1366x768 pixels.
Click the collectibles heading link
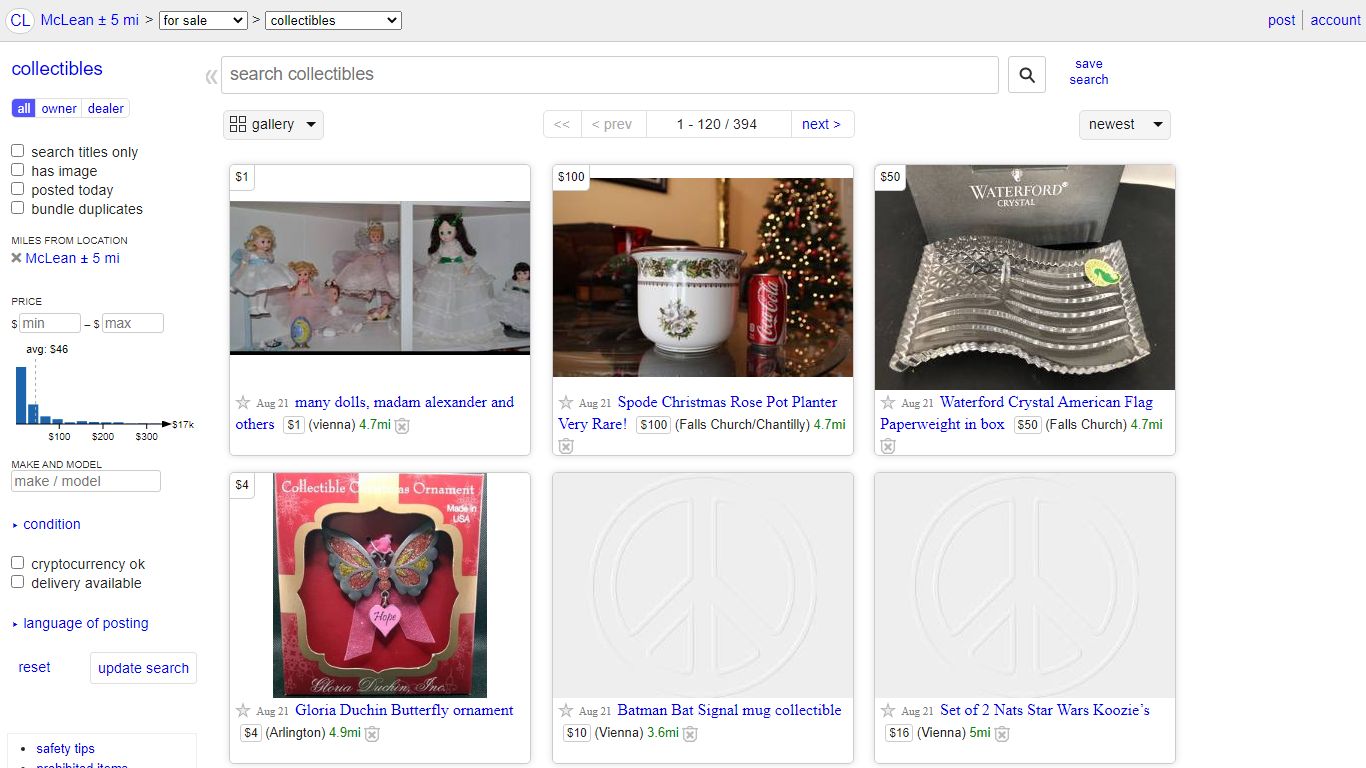(x=57, y=69)
